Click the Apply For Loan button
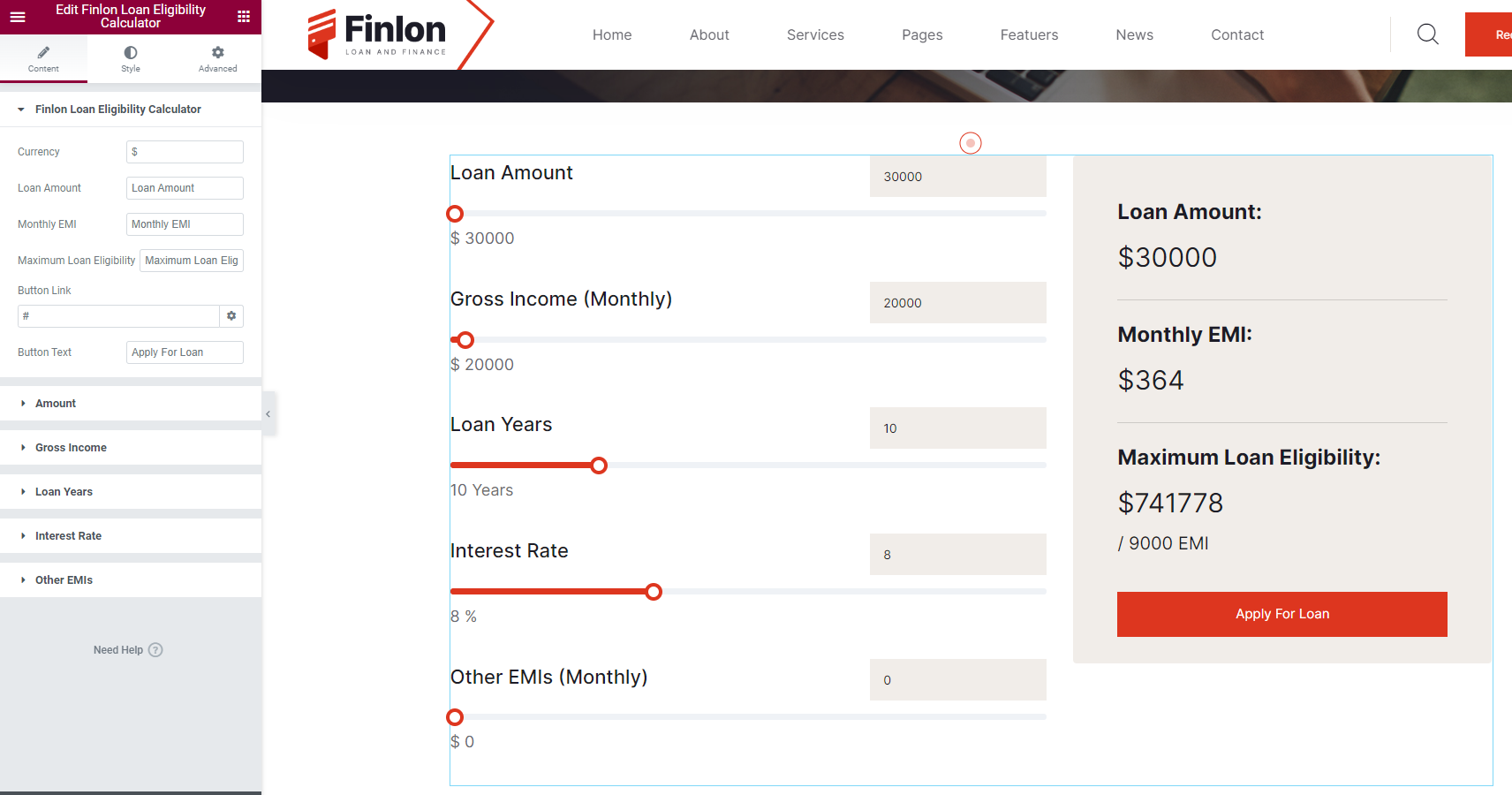1512x795 pixels. point(1281,614)
